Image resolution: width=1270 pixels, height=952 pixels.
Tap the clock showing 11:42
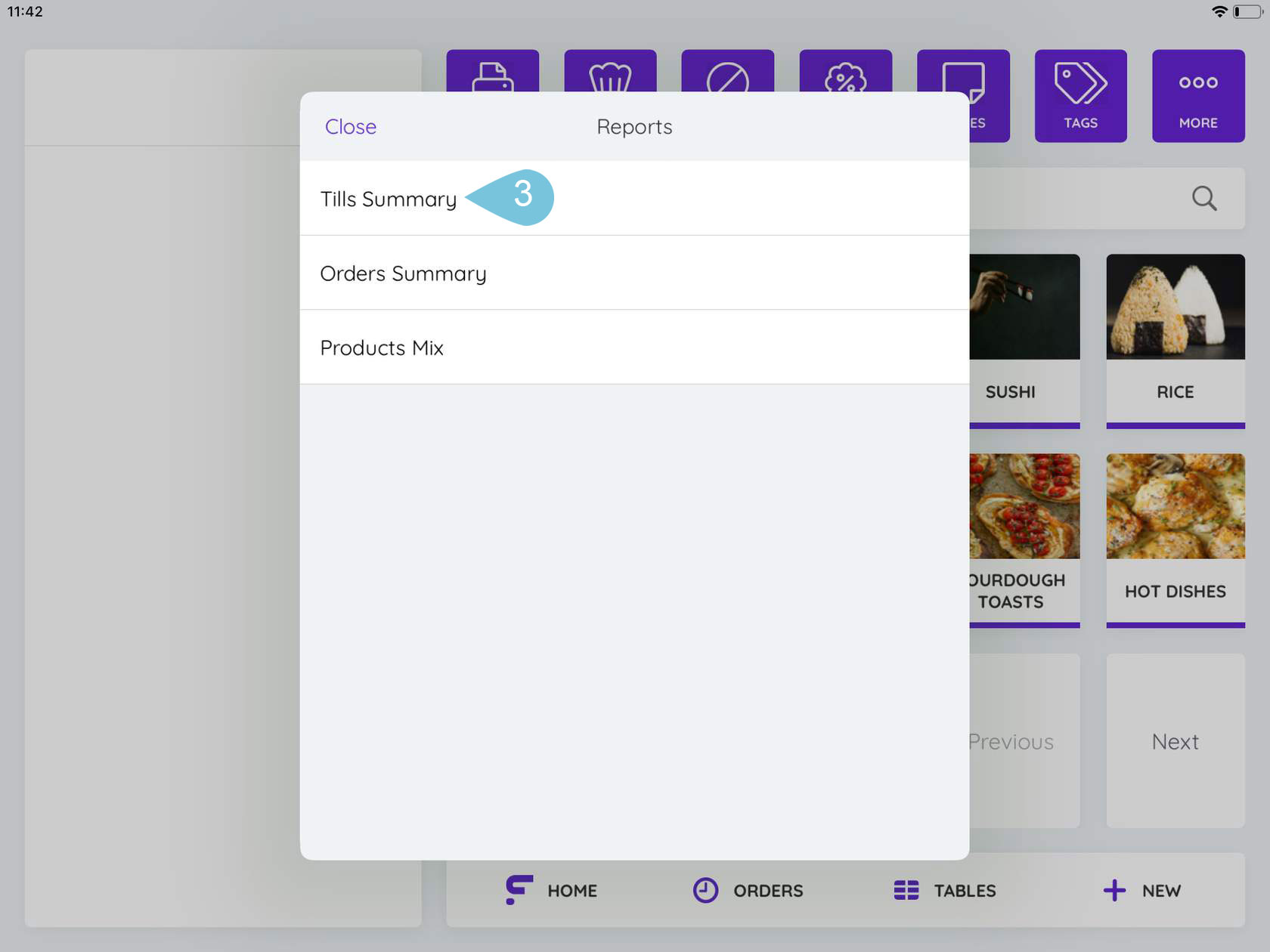click(x=25, y=11)
